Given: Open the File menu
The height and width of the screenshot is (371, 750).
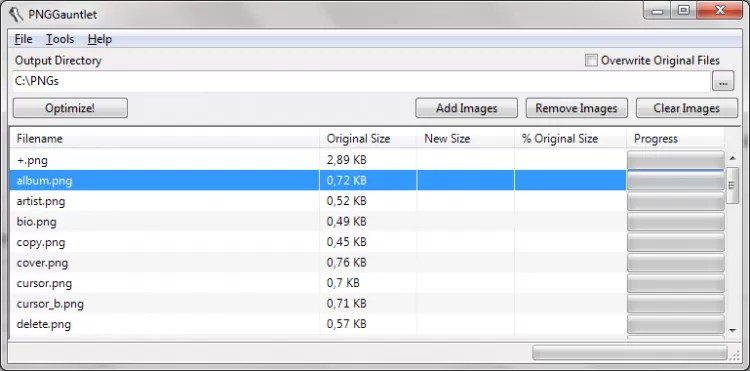Looking at the screenshot, I should pos(23,39).
